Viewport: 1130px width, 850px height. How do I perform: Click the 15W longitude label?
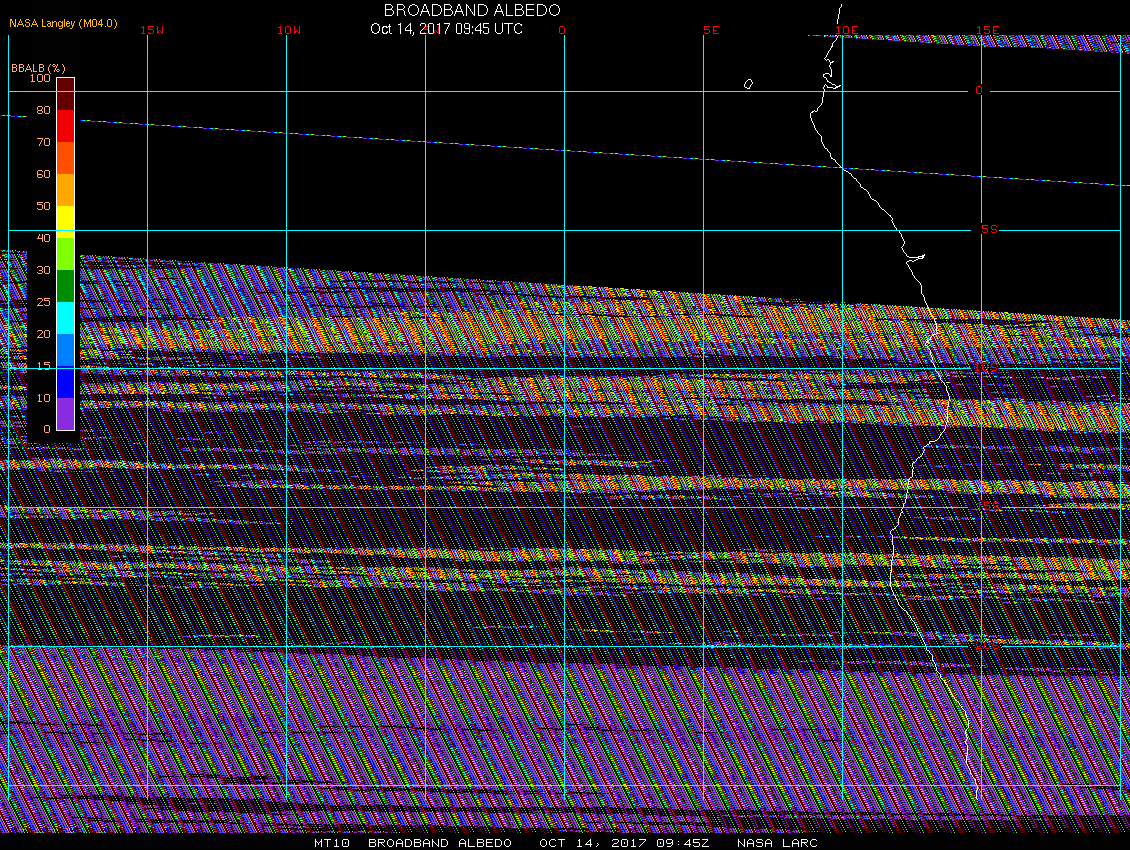point(152,30)
